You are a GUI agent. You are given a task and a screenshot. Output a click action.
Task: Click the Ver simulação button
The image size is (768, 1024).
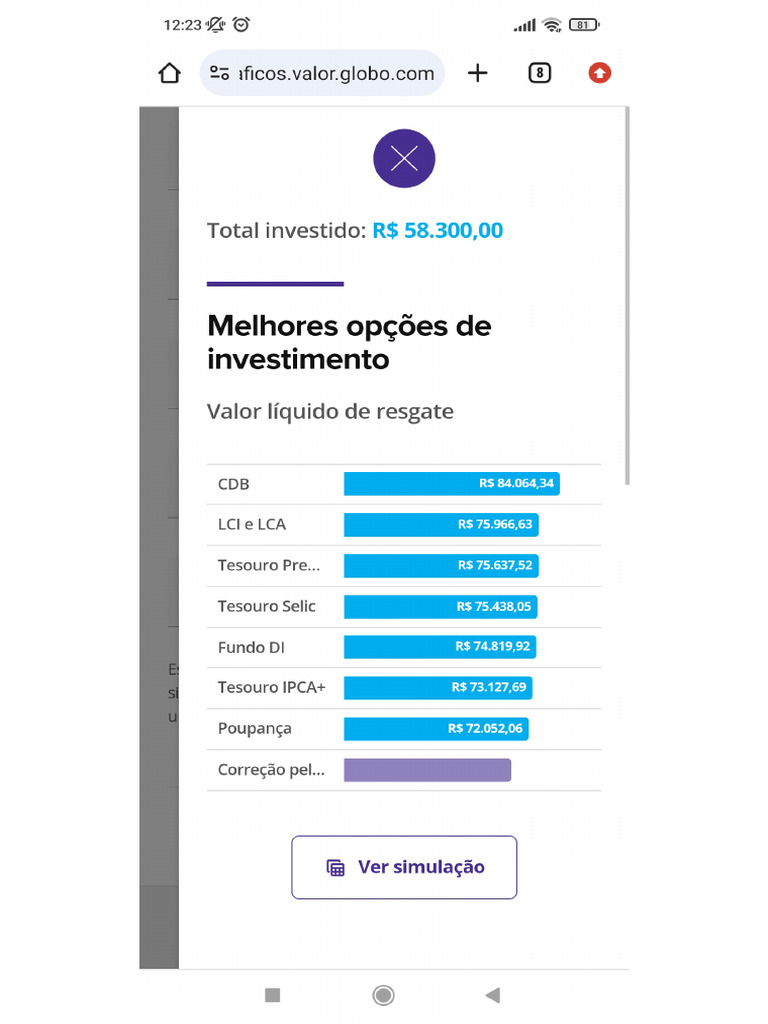(x=404, y=867)
